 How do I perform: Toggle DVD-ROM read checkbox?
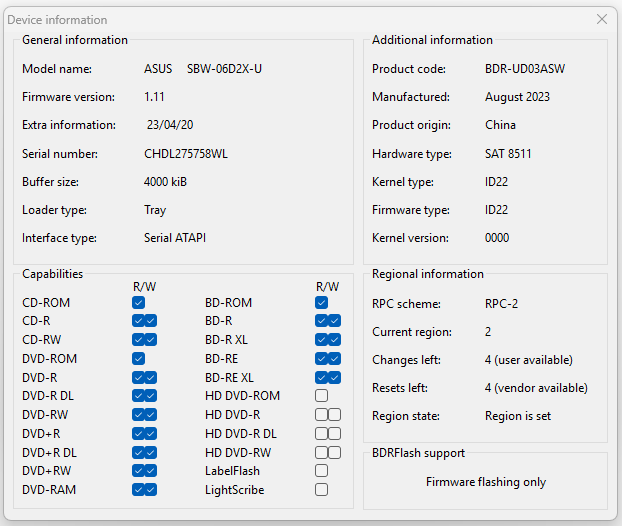coord(138,359)
